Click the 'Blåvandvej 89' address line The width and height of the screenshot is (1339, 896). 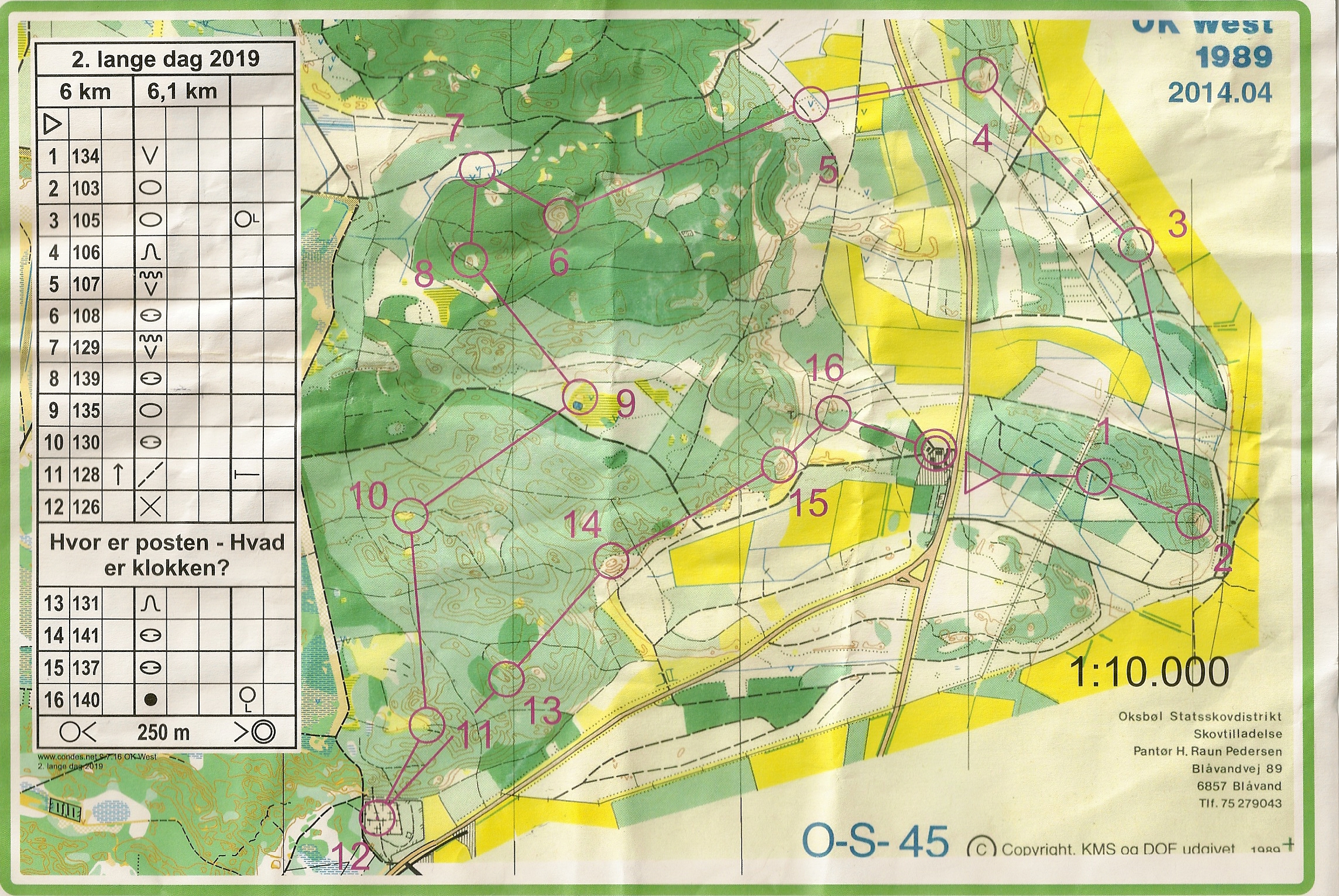click(1236, 769)
